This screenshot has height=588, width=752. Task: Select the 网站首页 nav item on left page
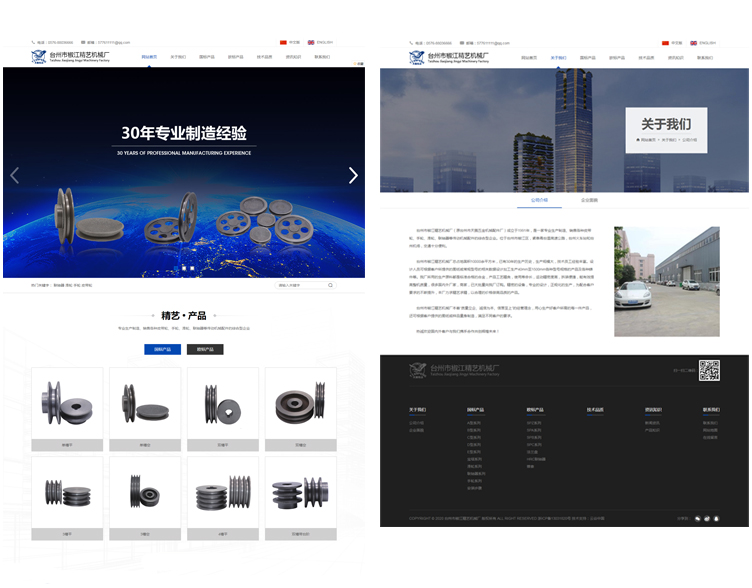pos(149,57)
